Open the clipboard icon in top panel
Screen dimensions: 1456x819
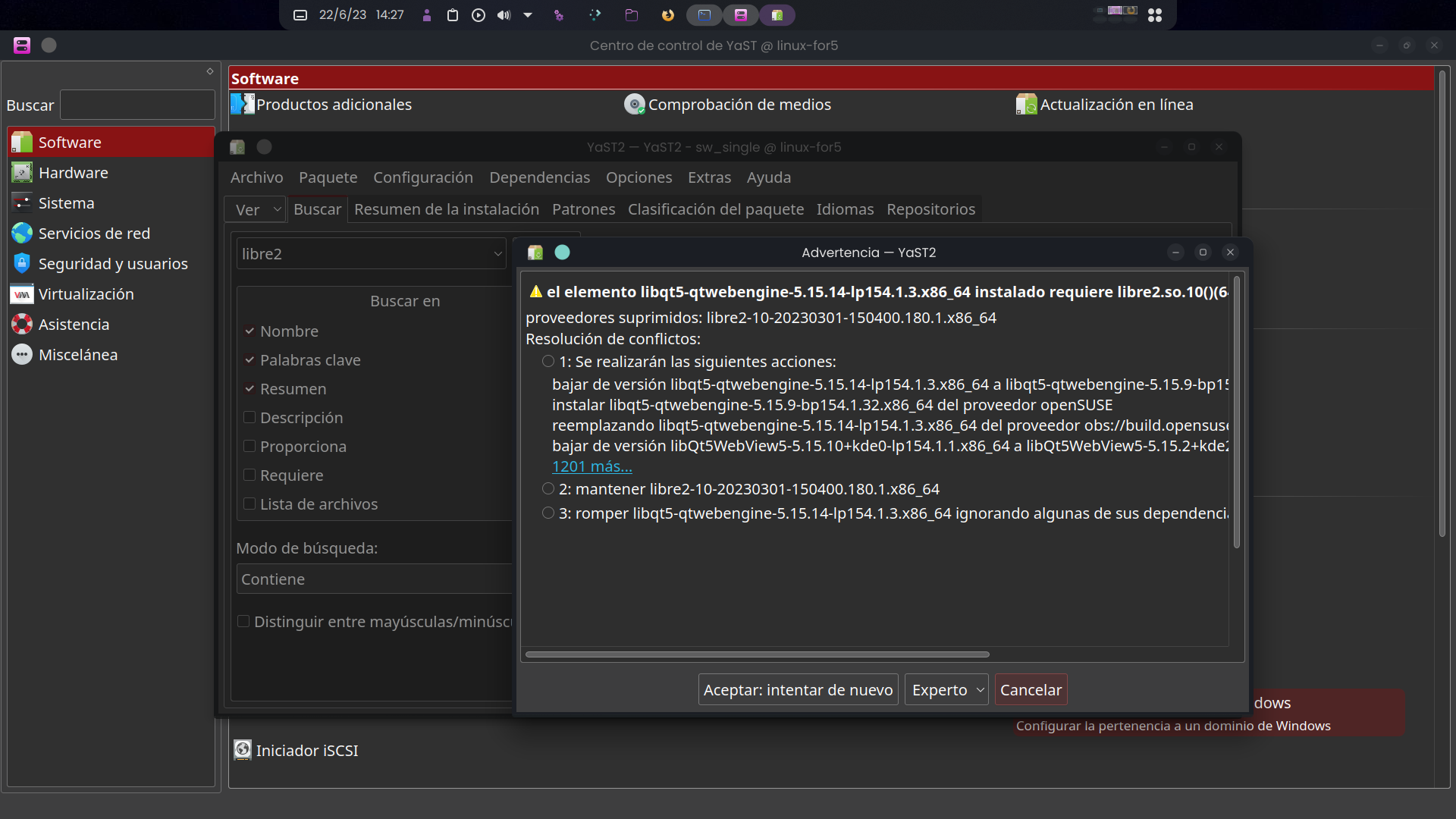tap(453, 15)
